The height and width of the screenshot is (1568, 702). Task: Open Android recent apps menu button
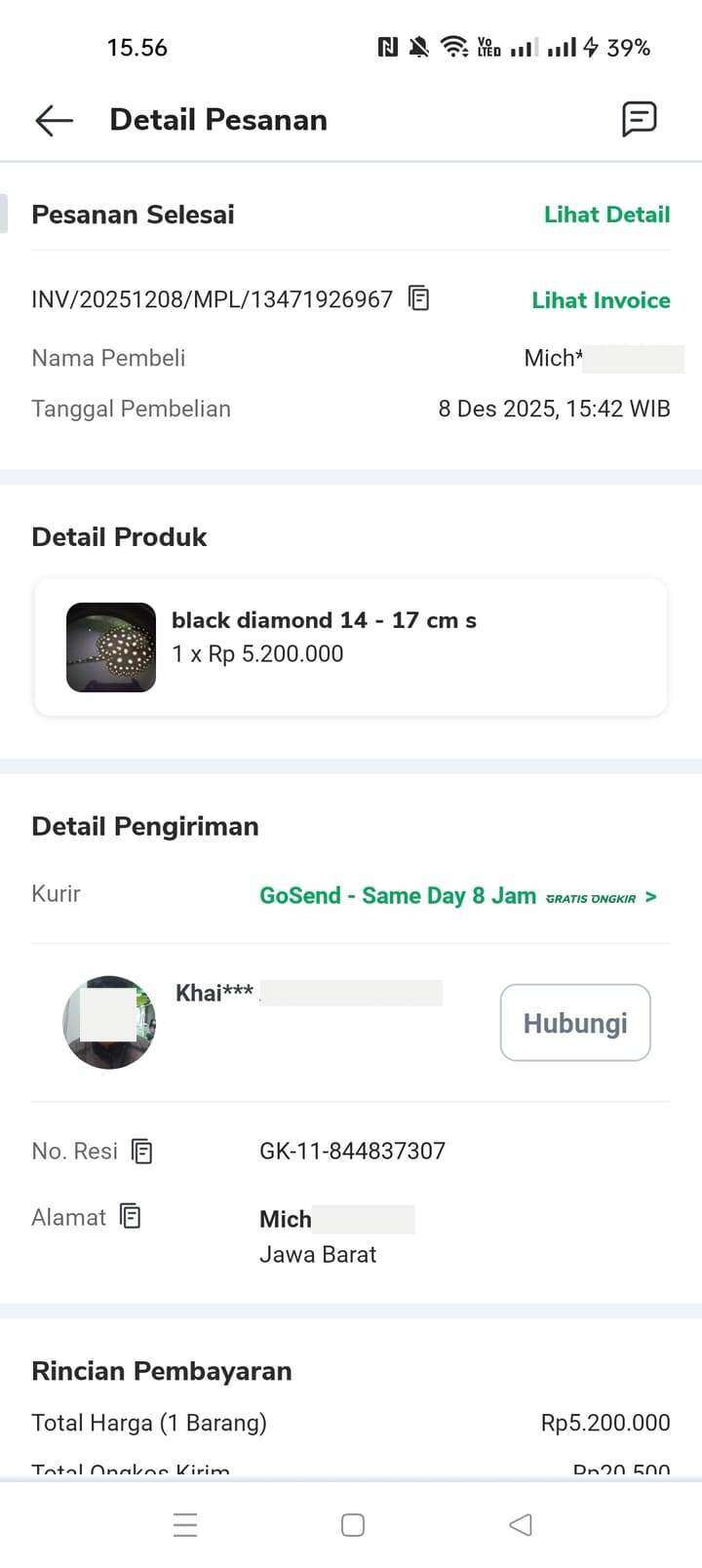(185, 1524)
